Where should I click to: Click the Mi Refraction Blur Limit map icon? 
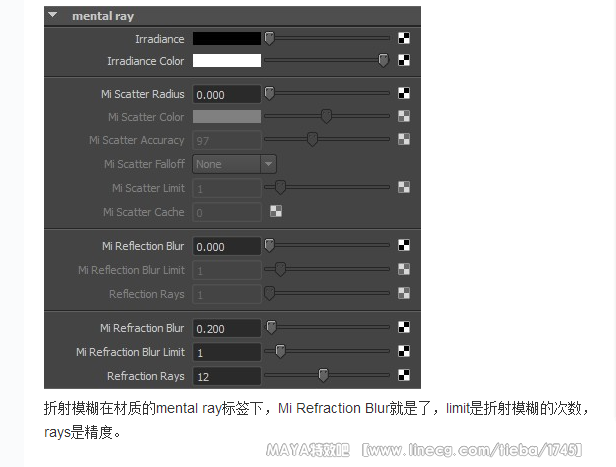pos(404,351)
